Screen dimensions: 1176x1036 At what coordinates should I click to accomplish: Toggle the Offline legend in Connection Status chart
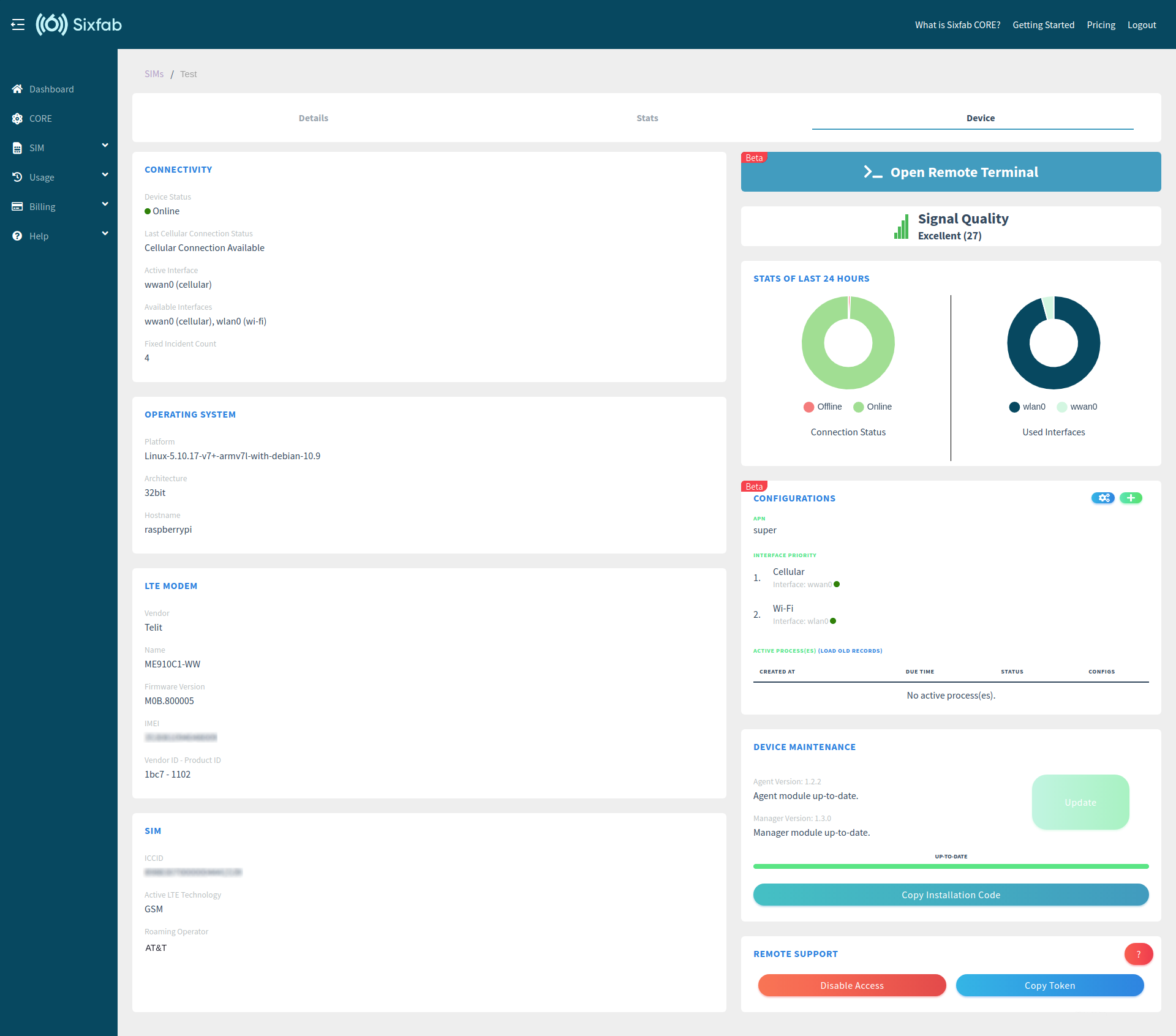[x=823, y=407]
